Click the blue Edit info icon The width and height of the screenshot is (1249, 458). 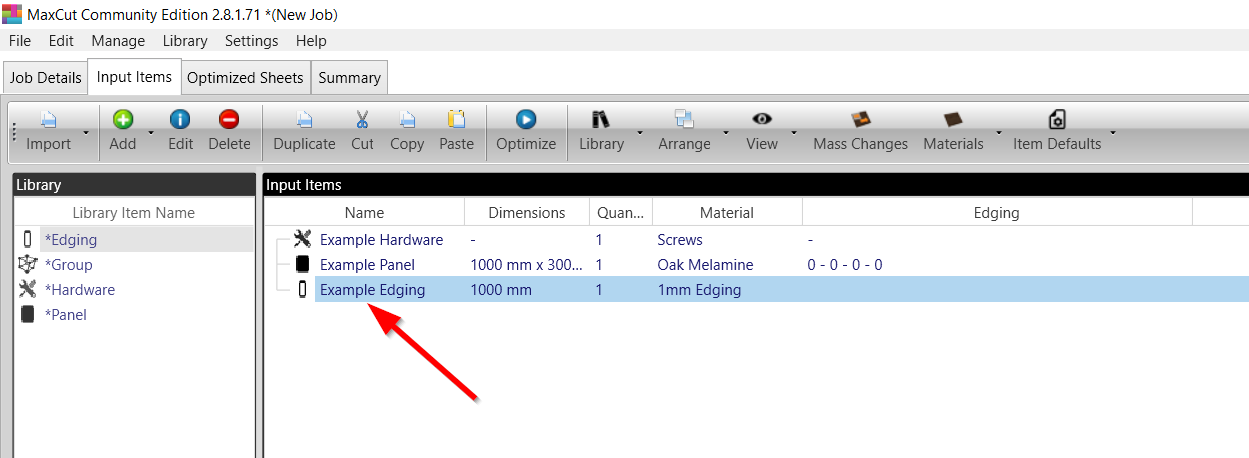(x=180, y=120)
